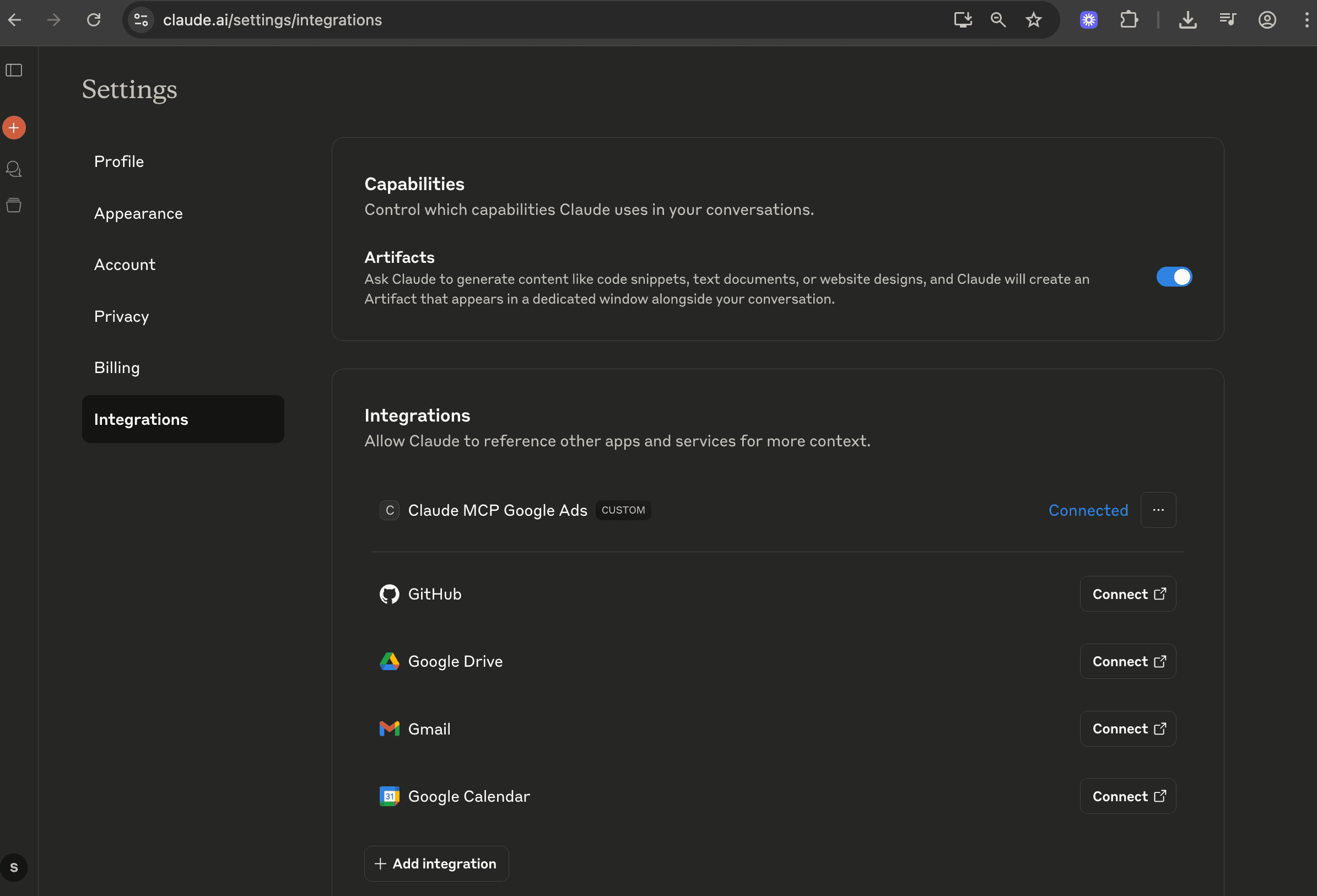Click the Connected link
The height and width of the screenshot is (896, 1317).
coord(1088,510)
